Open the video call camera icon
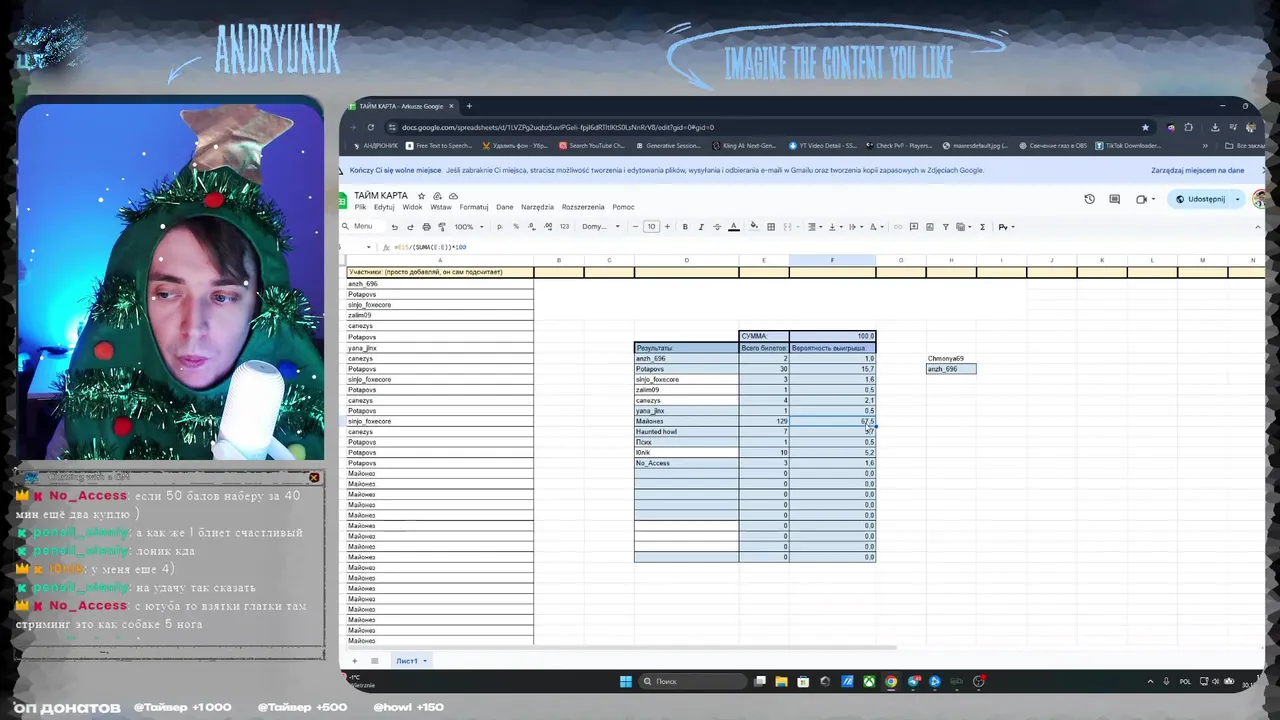This screenshot has width=1280, height=720. tap(1141, 199)
